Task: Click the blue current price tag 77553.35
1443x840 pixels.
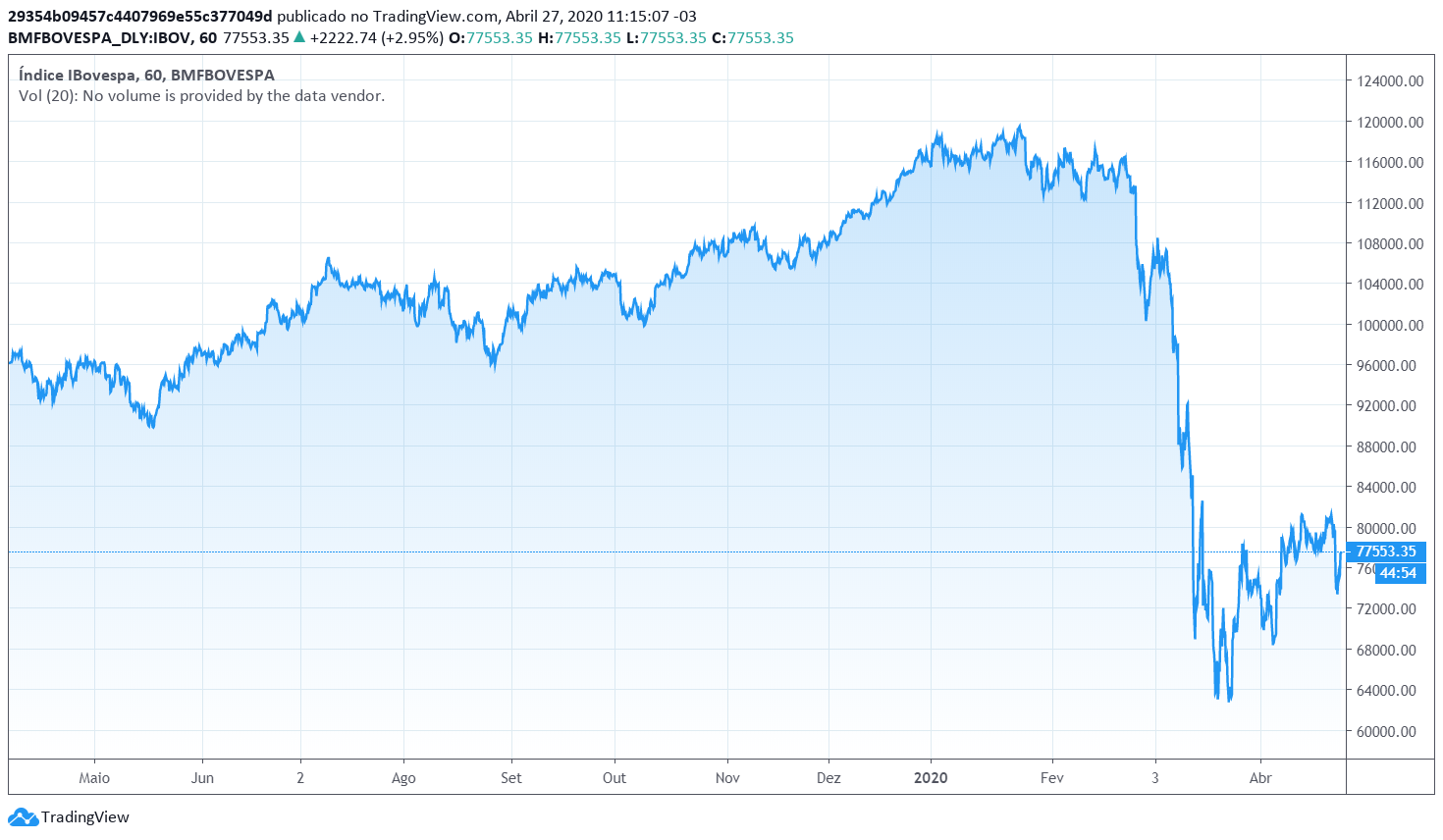Action: tap(1385, 551)
